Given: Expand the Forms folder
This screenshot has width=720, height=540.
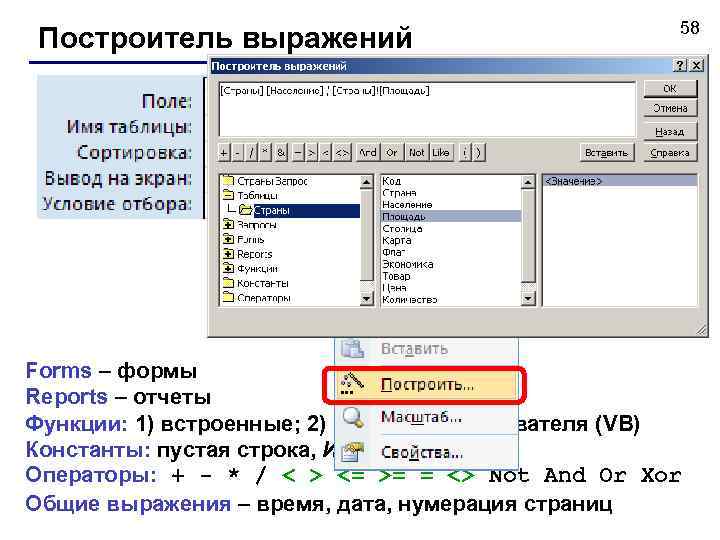Looking at the screenshot, I should click(x=228, y=239).
